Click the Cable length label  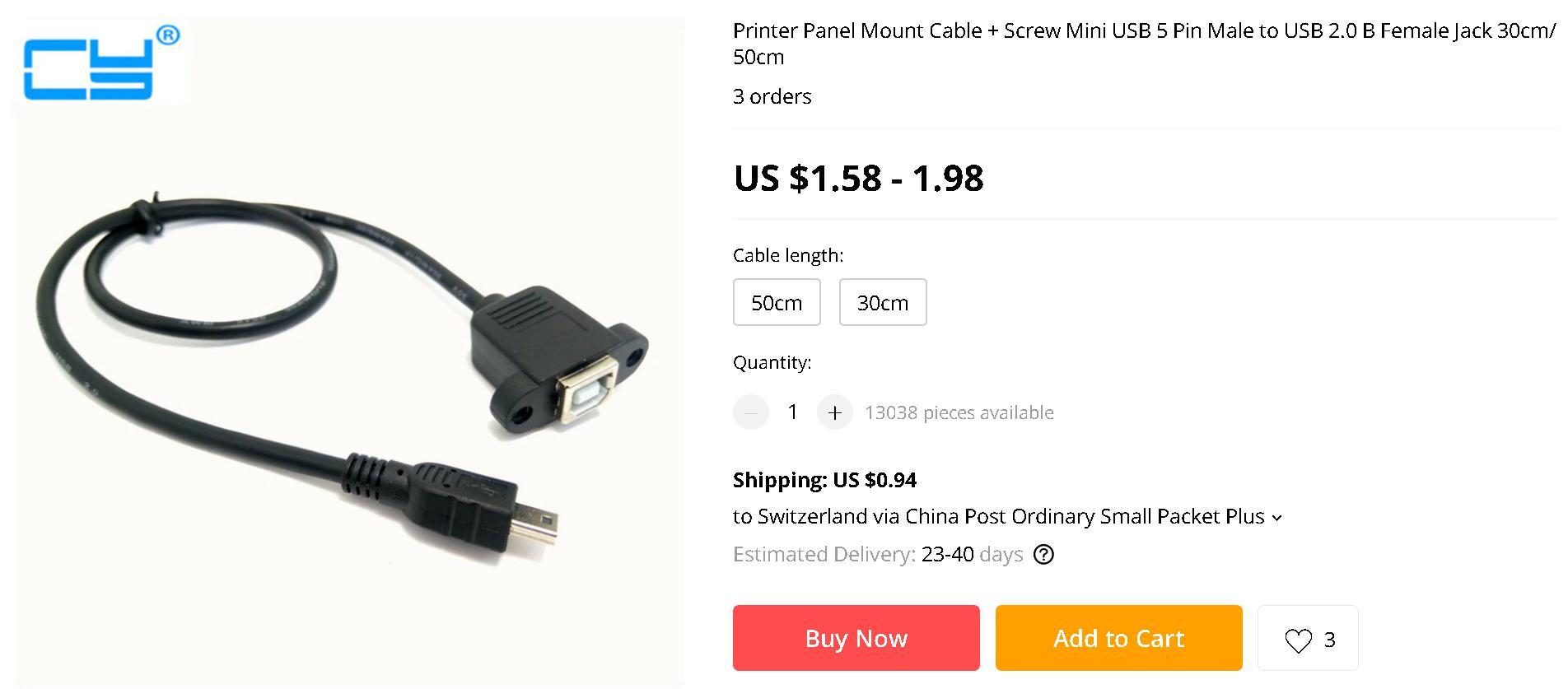coord(788,255)
